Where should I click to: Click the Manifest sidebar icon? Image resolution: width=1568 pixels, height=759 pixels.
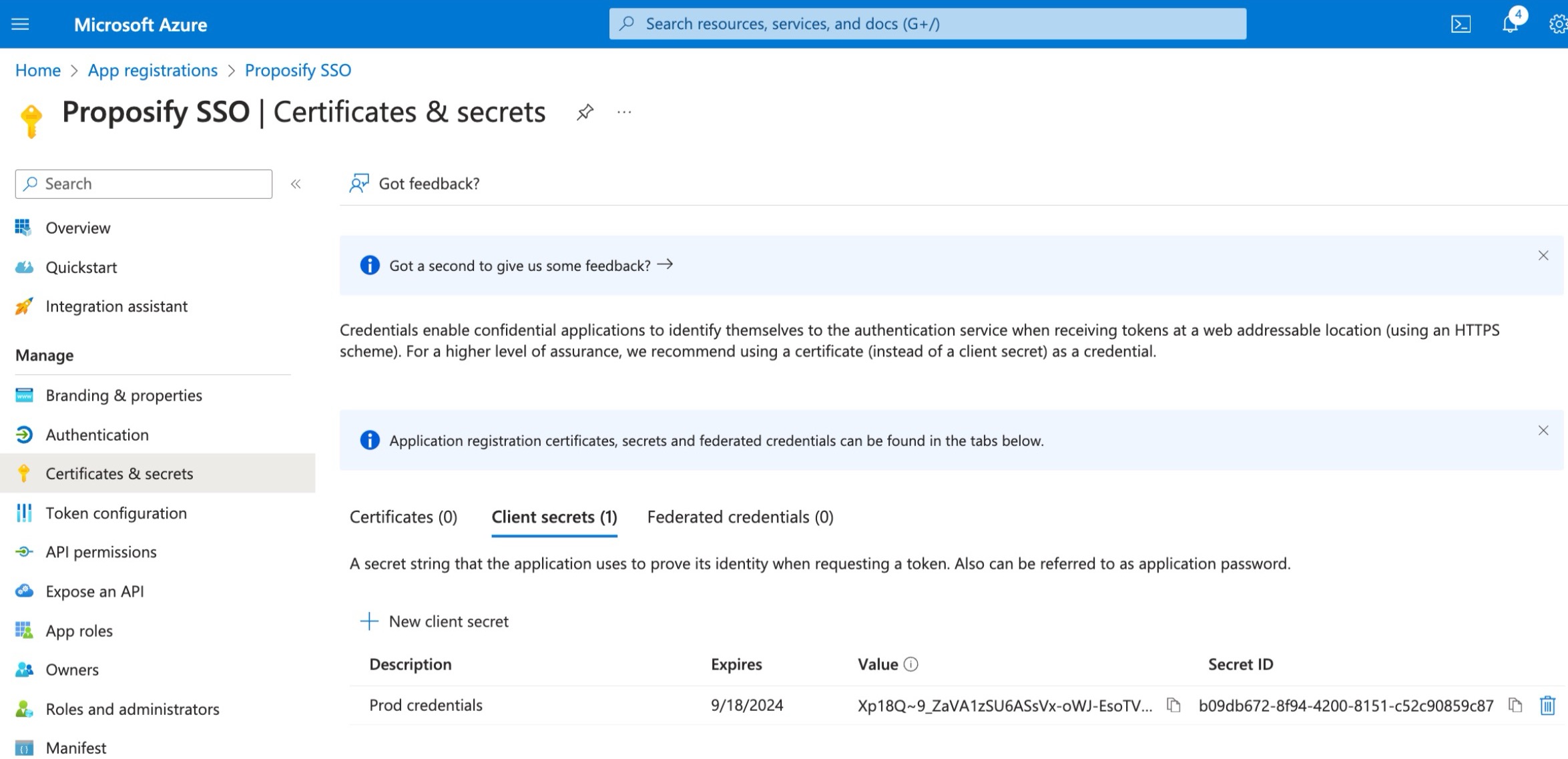coord(23,748)
